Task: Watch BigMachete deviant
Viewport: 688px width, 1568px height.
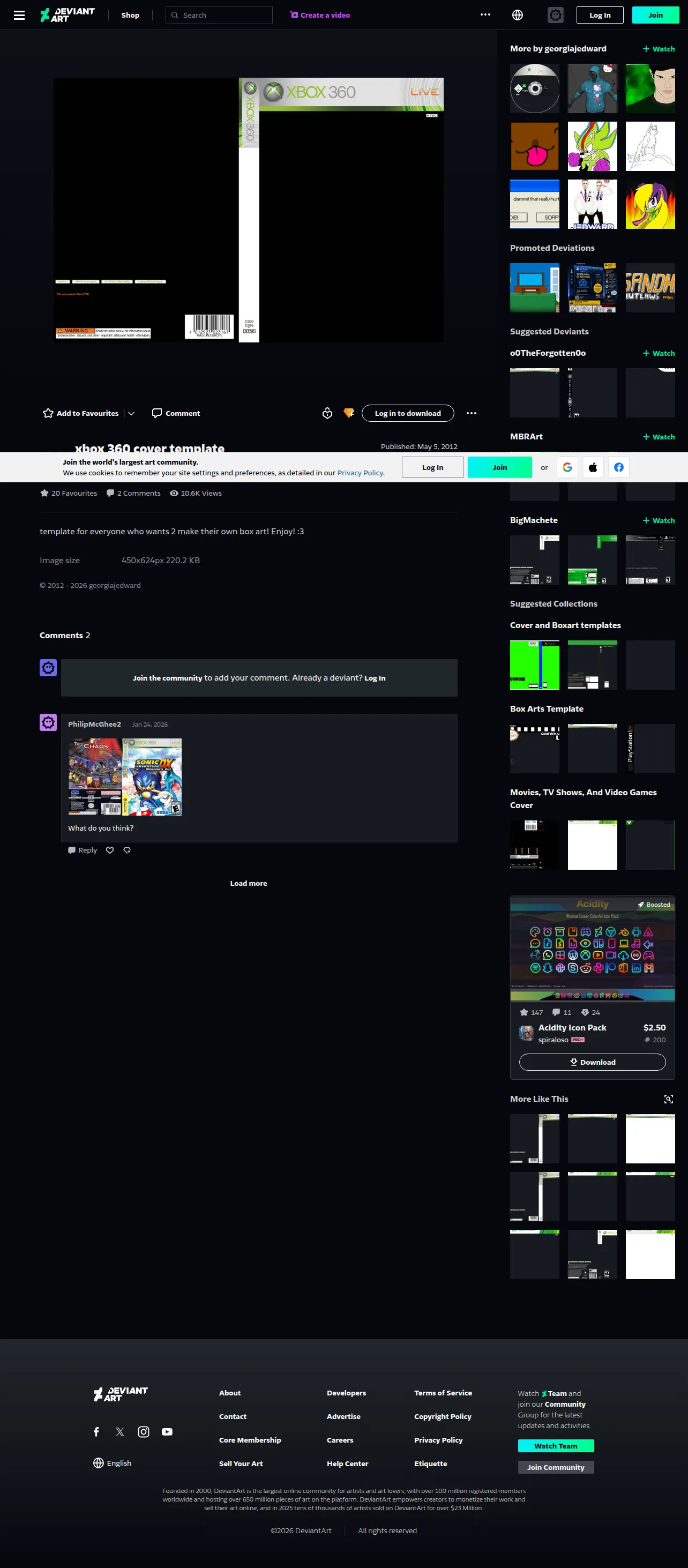Action: (659, 520)
